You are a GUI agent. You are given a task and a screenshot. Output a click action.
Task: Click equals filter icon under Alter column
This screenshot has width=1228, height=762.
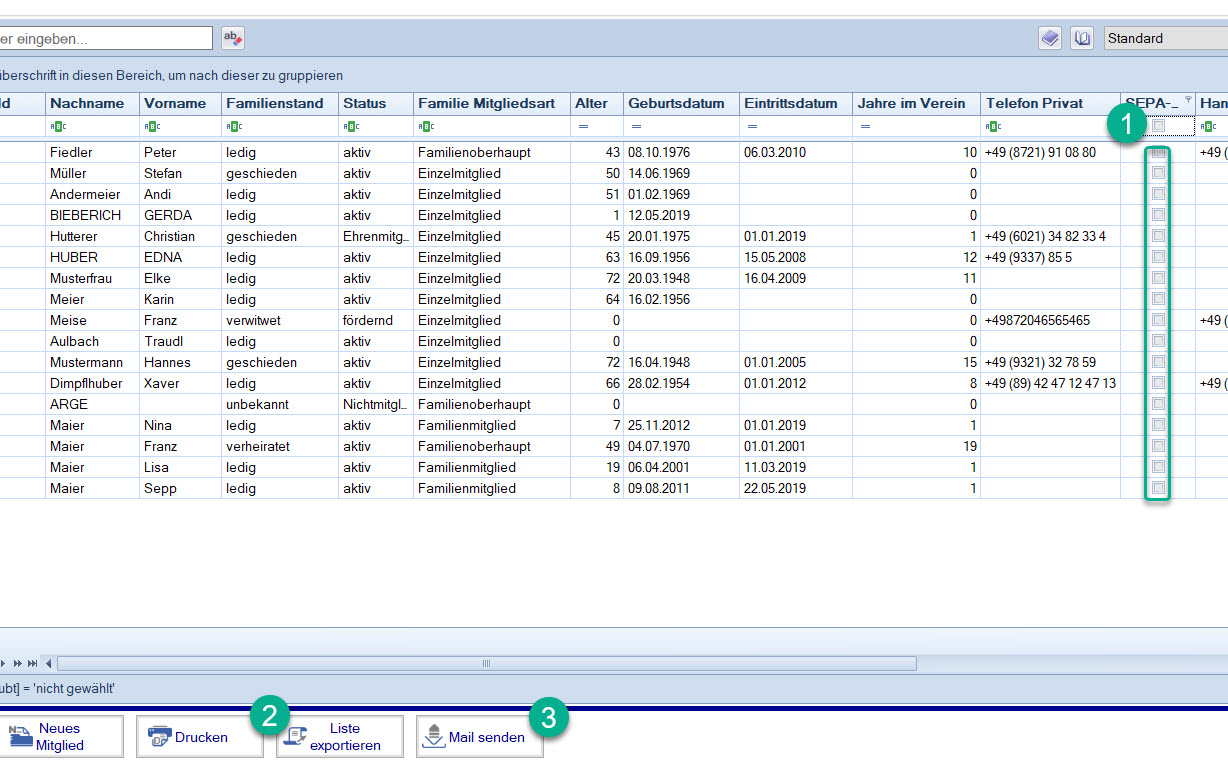[x=583, y=126]
